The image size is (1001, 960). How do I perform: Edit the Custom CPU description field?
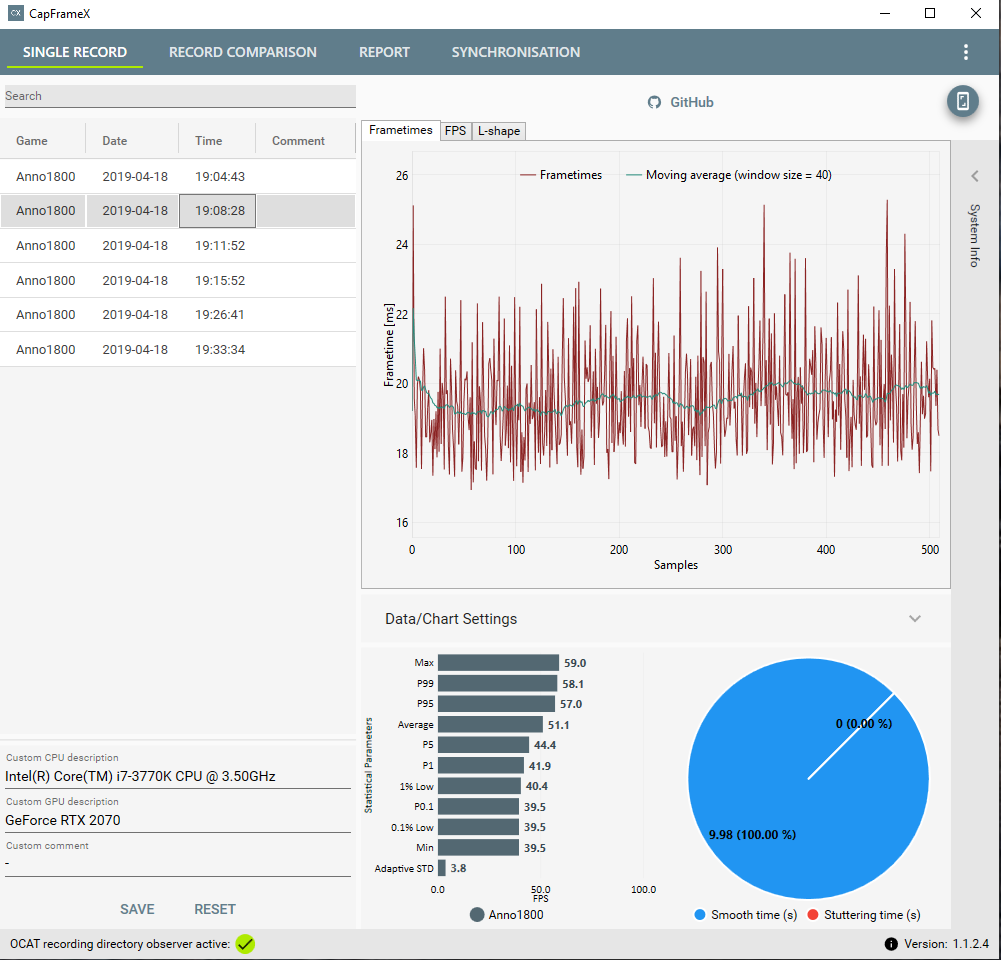177,776
